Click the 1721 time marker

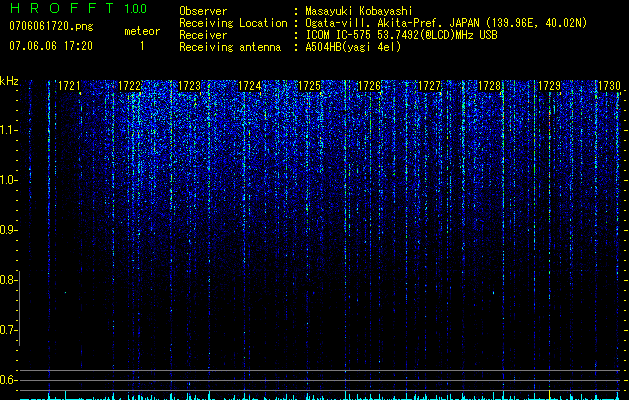[x=69, y=86]
